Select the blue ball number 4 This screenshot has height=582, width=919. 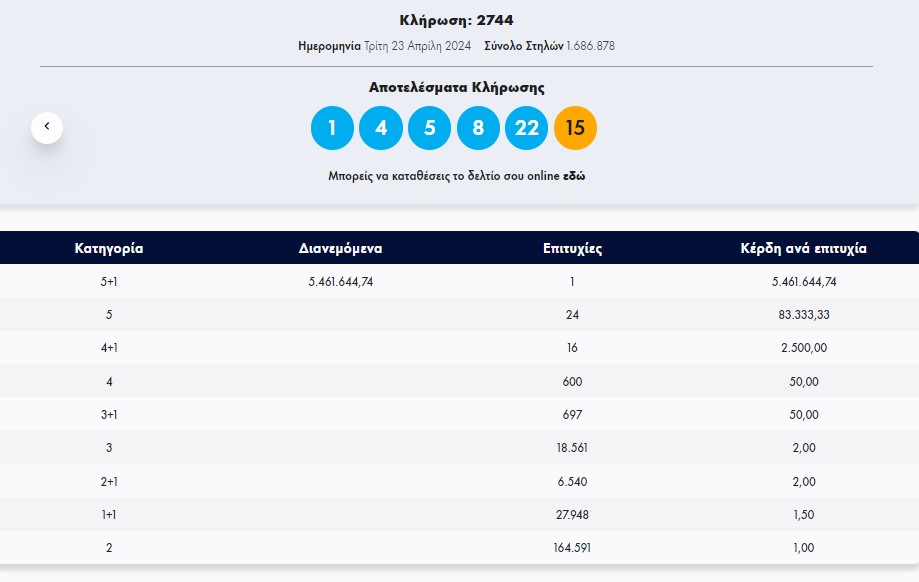pos(381,128)
